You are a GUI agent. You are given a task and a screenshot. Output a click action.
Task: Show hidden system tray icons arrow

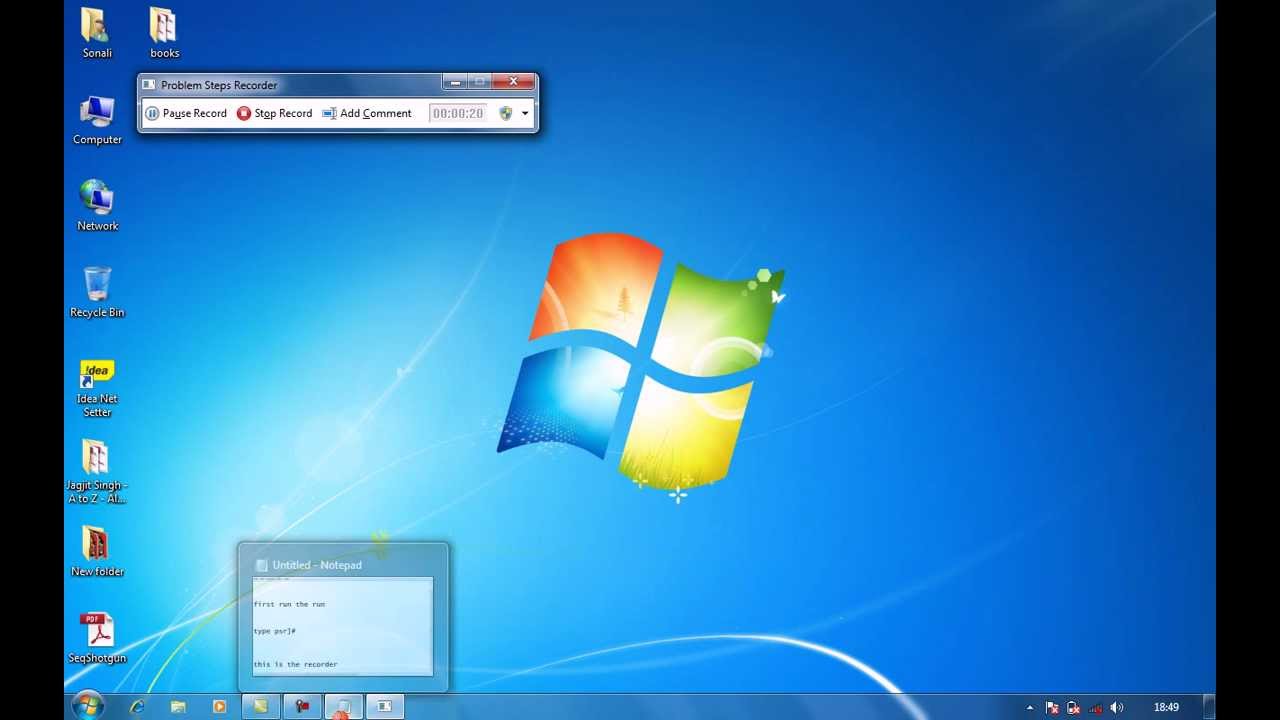point(1030,707)
